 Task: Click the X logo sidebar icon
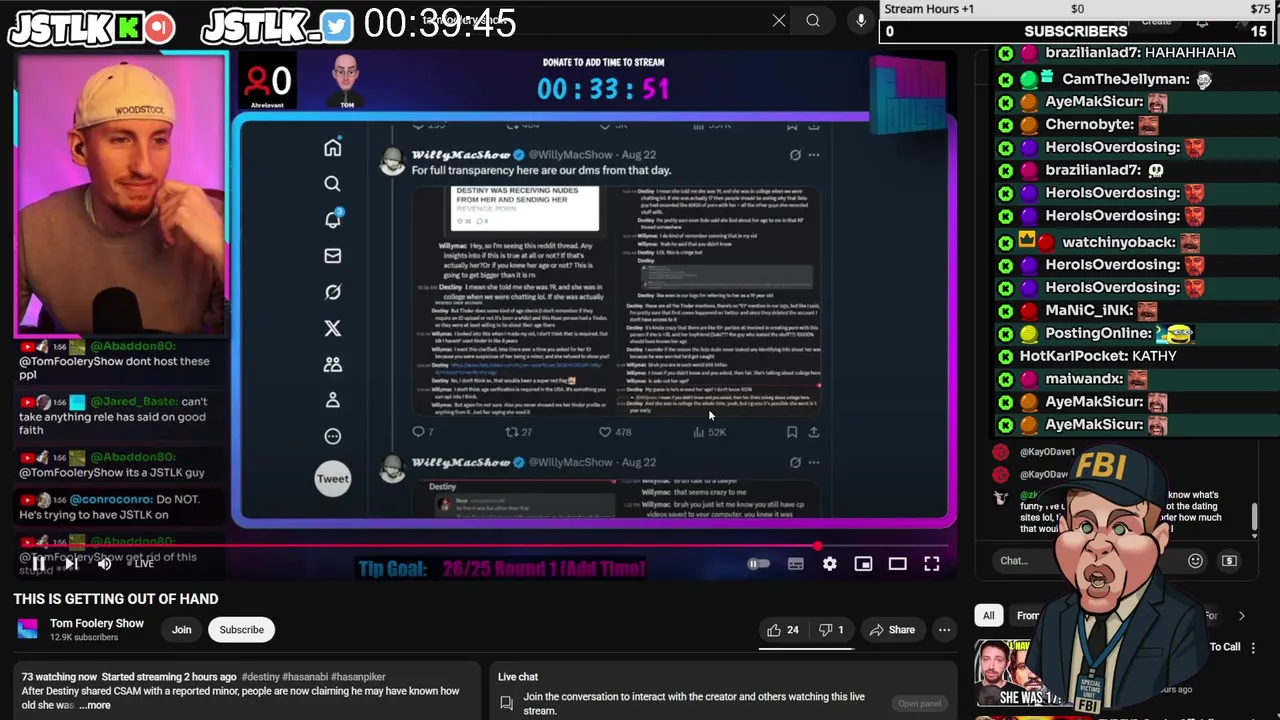tap(333, 328)
